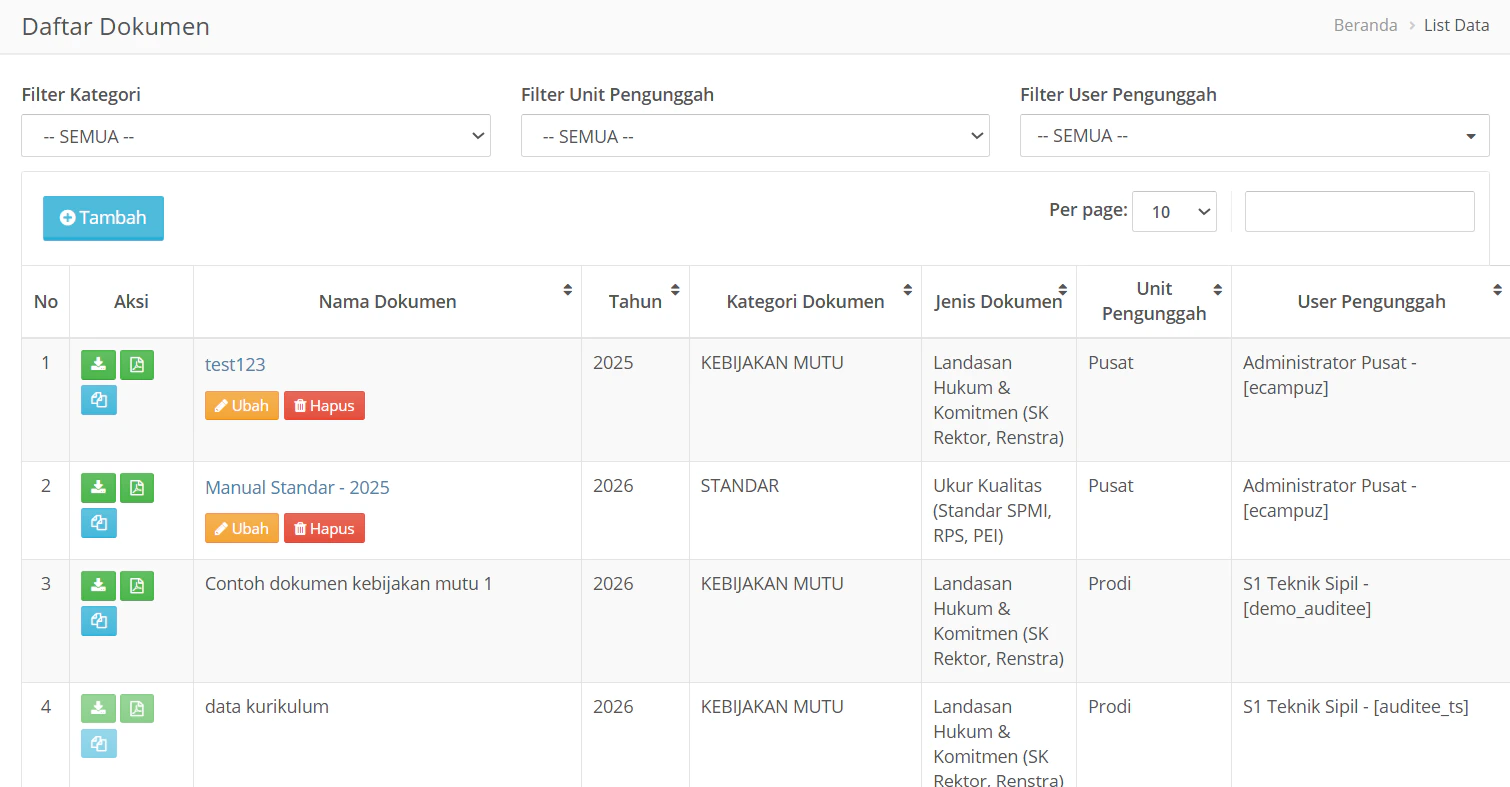Duplicate the Manual Standar - 2025 entry

(98, 522)
